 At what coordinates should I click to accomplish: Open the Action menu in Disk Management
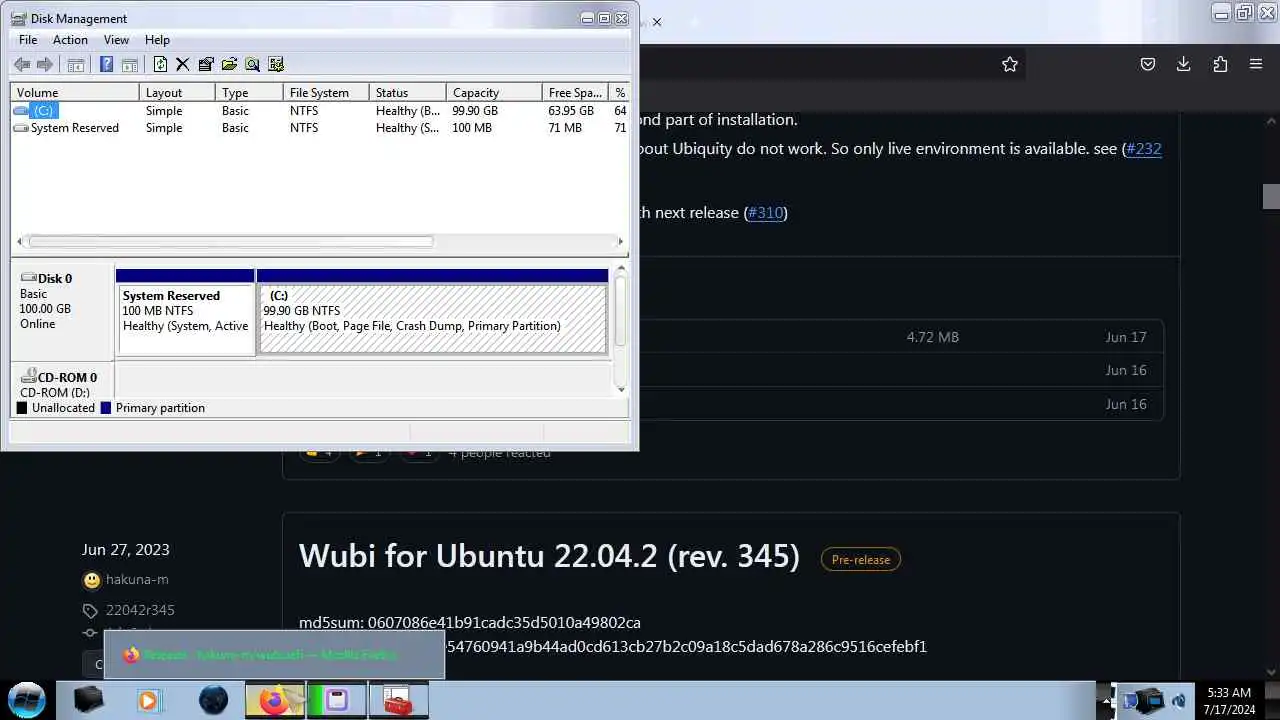(x=70, y=40)
